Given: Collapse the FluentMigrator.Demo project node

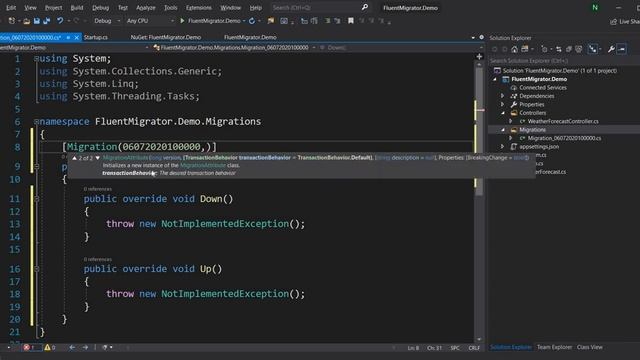Looking at the screenshot, I should 495,79.
